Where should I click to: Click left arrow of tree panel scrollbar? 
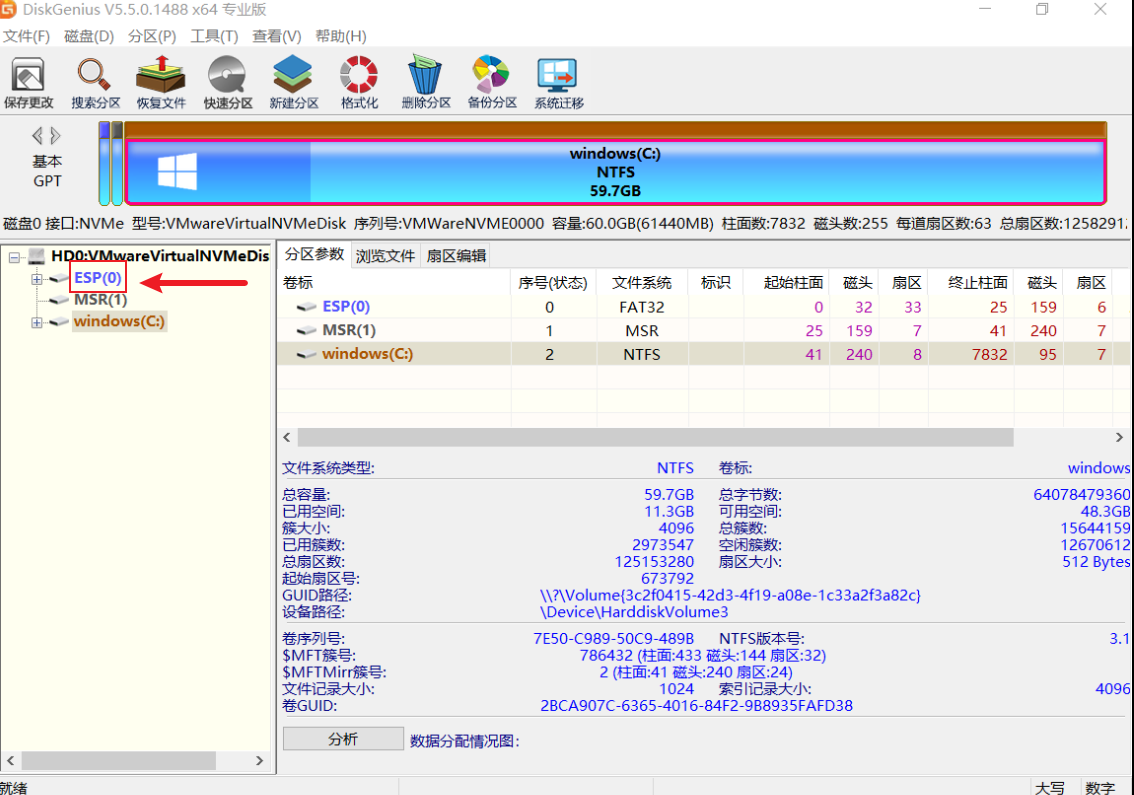pos(11,760)
